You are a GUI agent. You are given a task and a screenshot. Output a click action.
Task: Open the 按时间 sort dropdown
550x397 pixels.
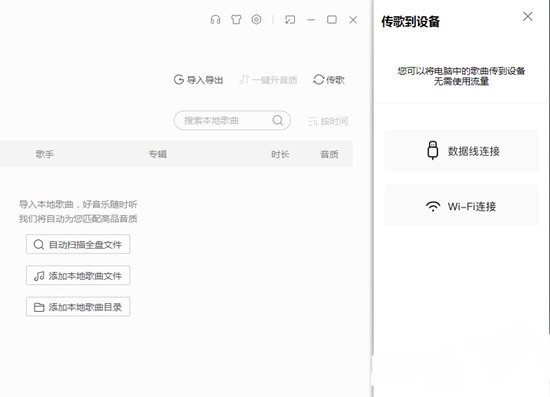tap(328, 121)
